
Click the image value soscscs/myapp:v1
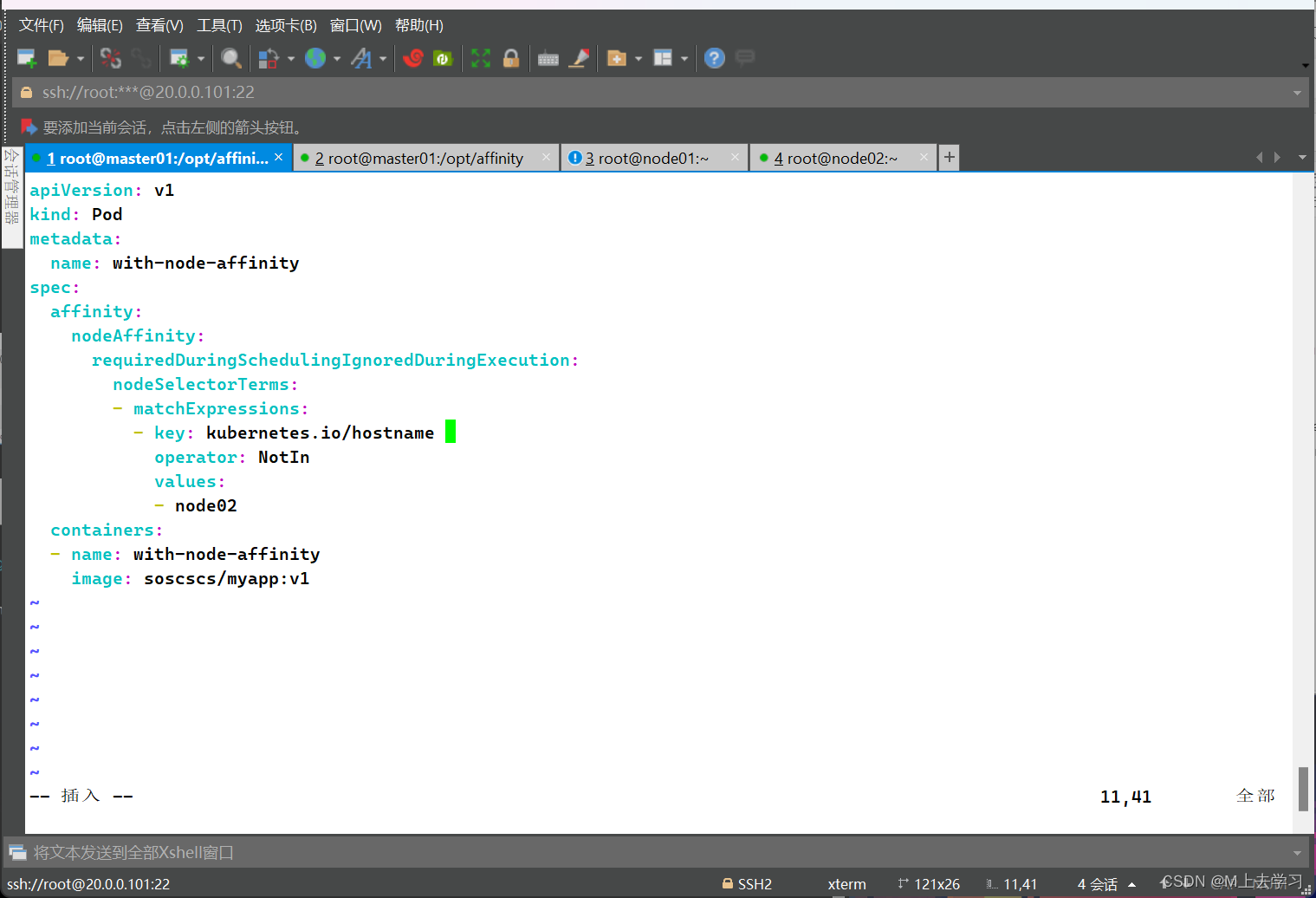pyautogui.click(x=226, y=578)
